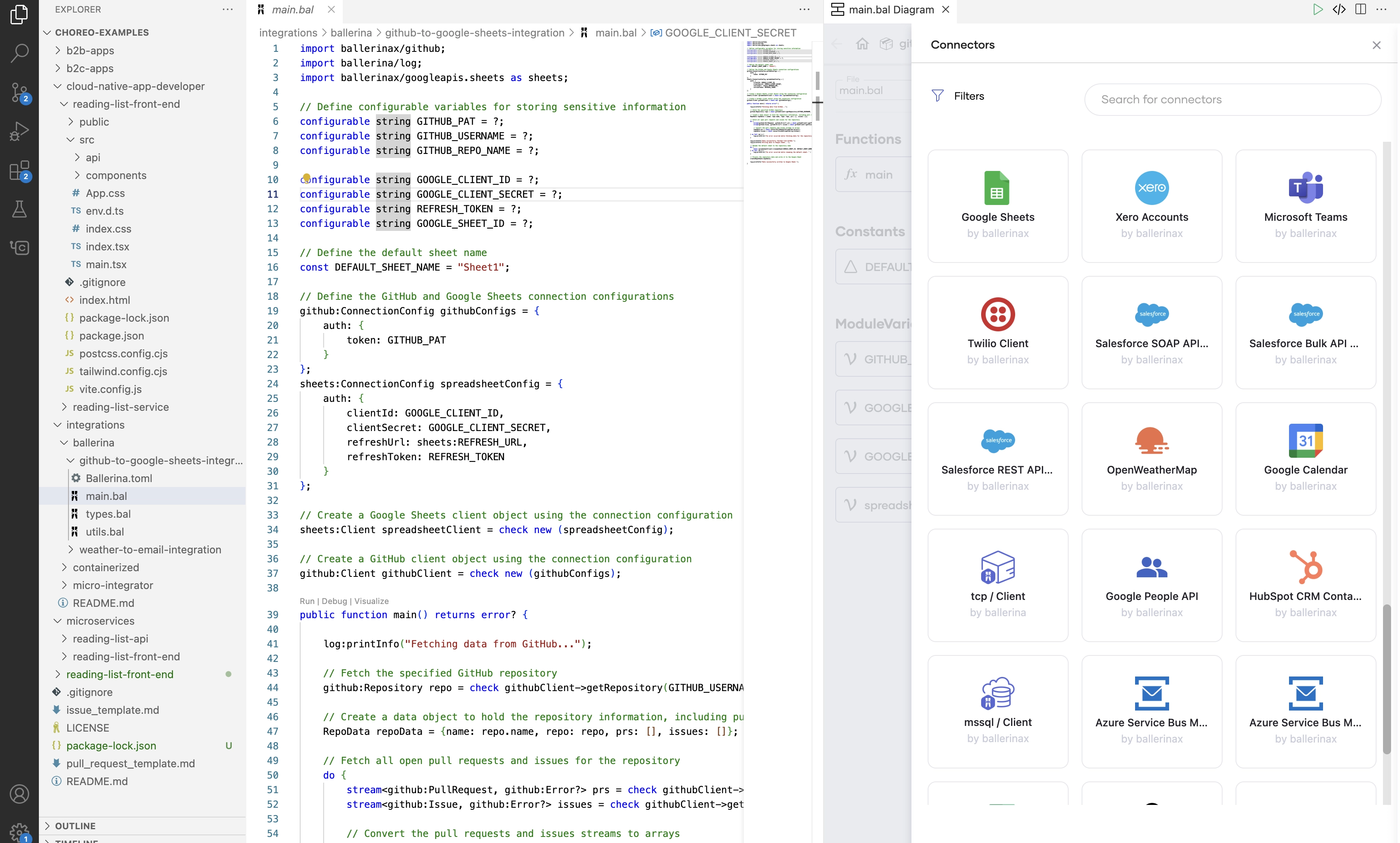Pick the HubSpot CRM Contact connector

click(1306, 585)
